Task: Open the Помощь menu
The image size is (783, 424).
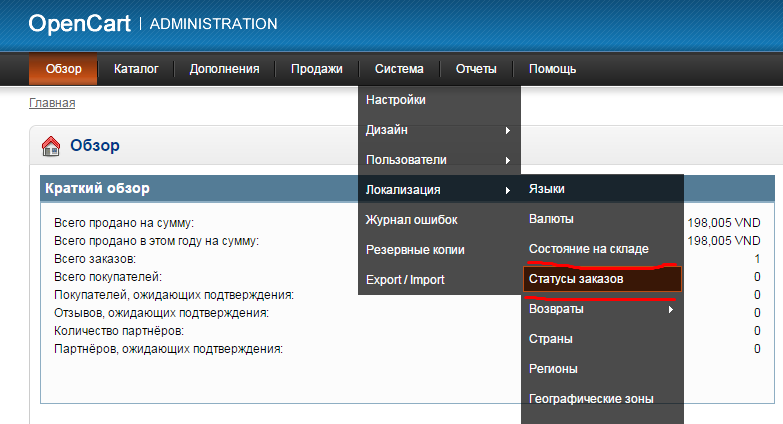Action: point(552,69)
